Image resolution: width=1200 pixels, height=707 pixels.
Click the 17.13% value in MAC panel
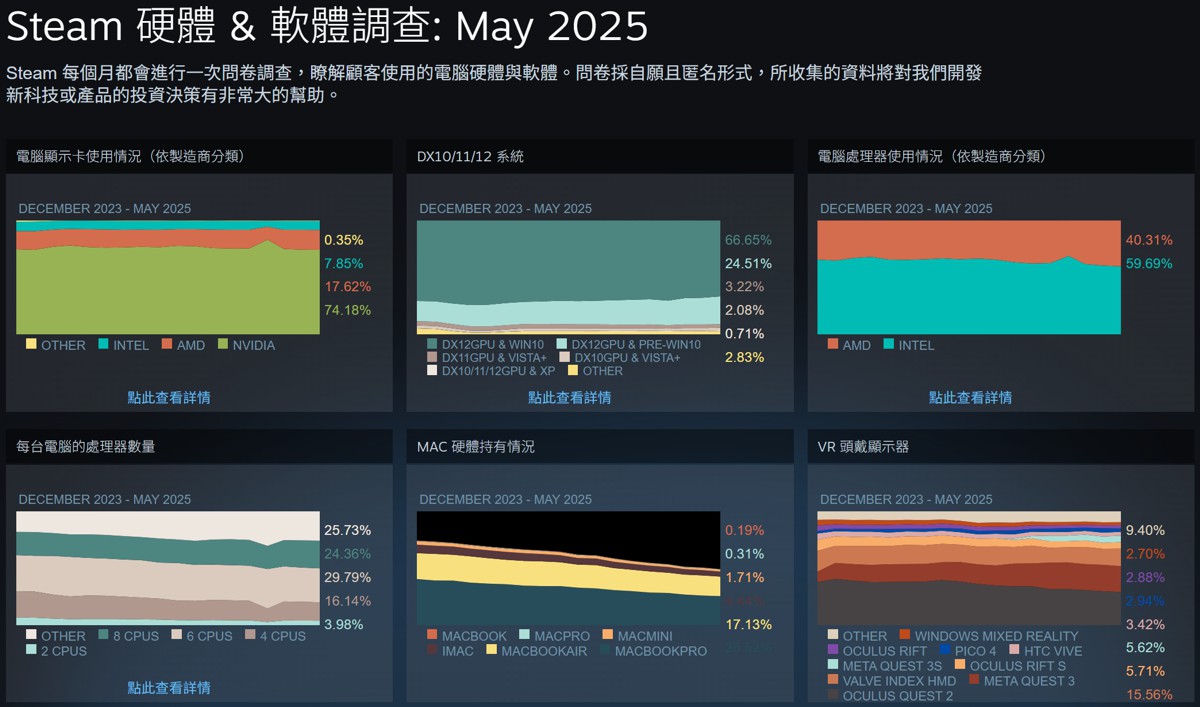pos(748,624)
